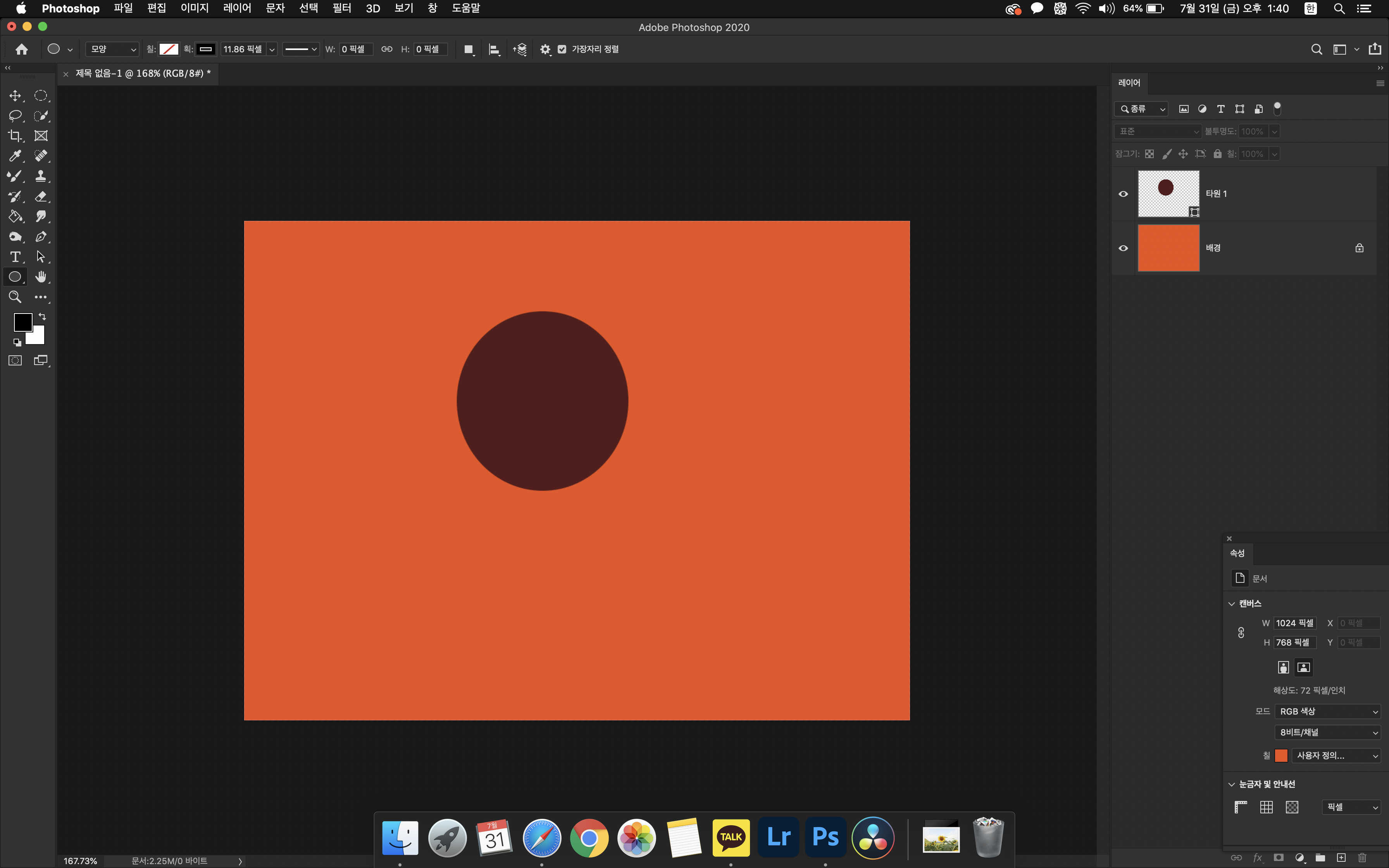Select the Crop tool
Viewport: 1389px width, 868px height.
pos(15,136)
